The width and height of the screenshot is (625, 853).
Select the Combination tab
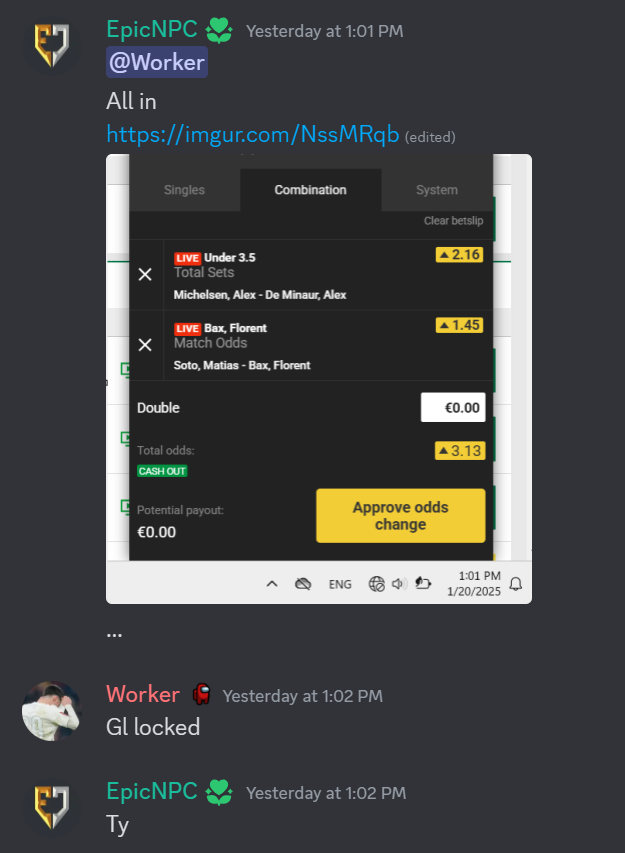pyautogui.click(x=311, y=190)
